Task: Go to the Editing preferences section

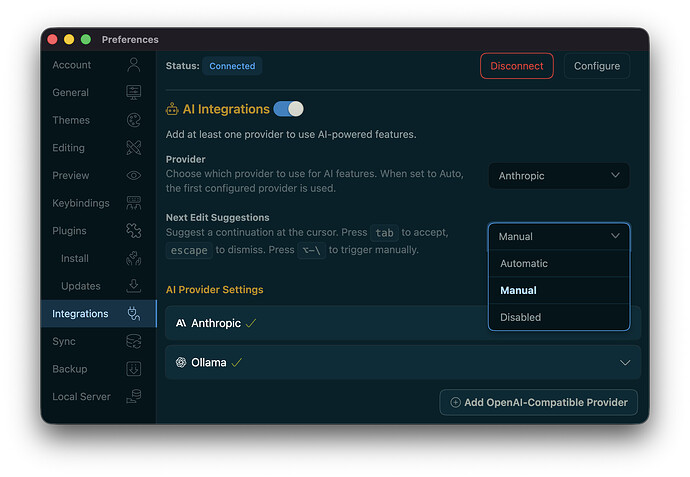Action: (98, 148)
